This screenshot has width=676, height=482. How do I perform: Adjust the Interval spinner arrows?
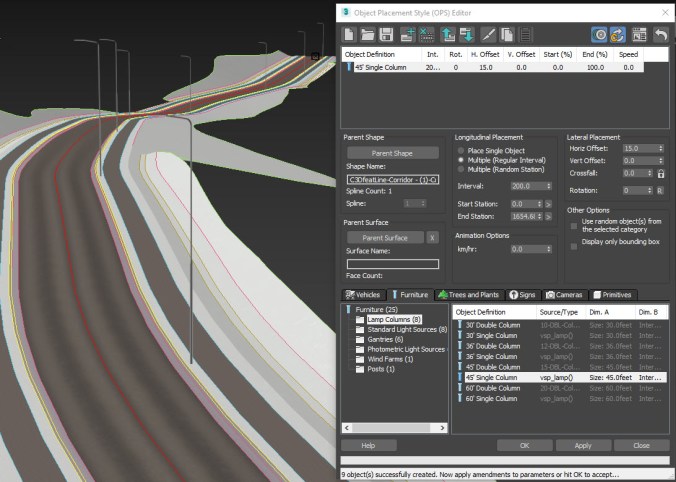(548, 186)
